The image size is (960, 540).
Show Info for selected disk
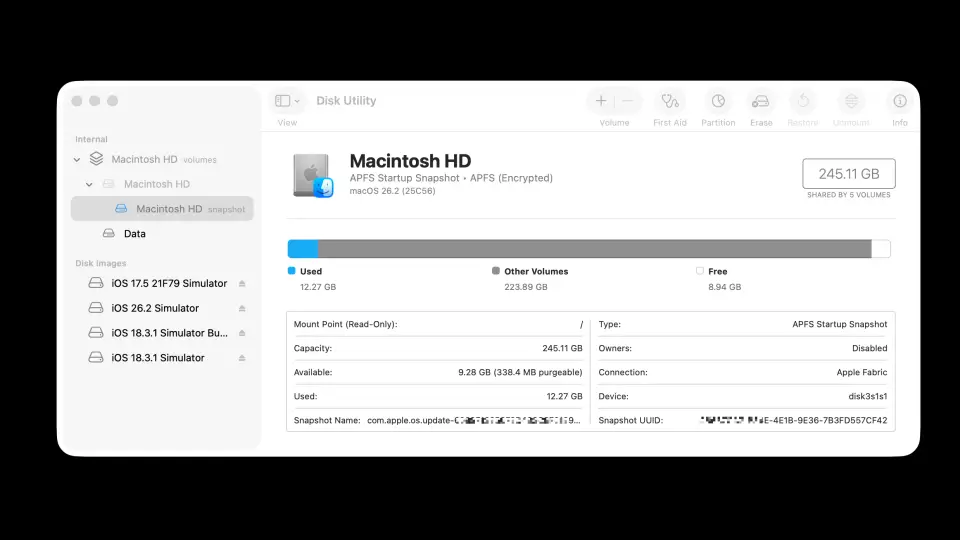tap(899, 101)
